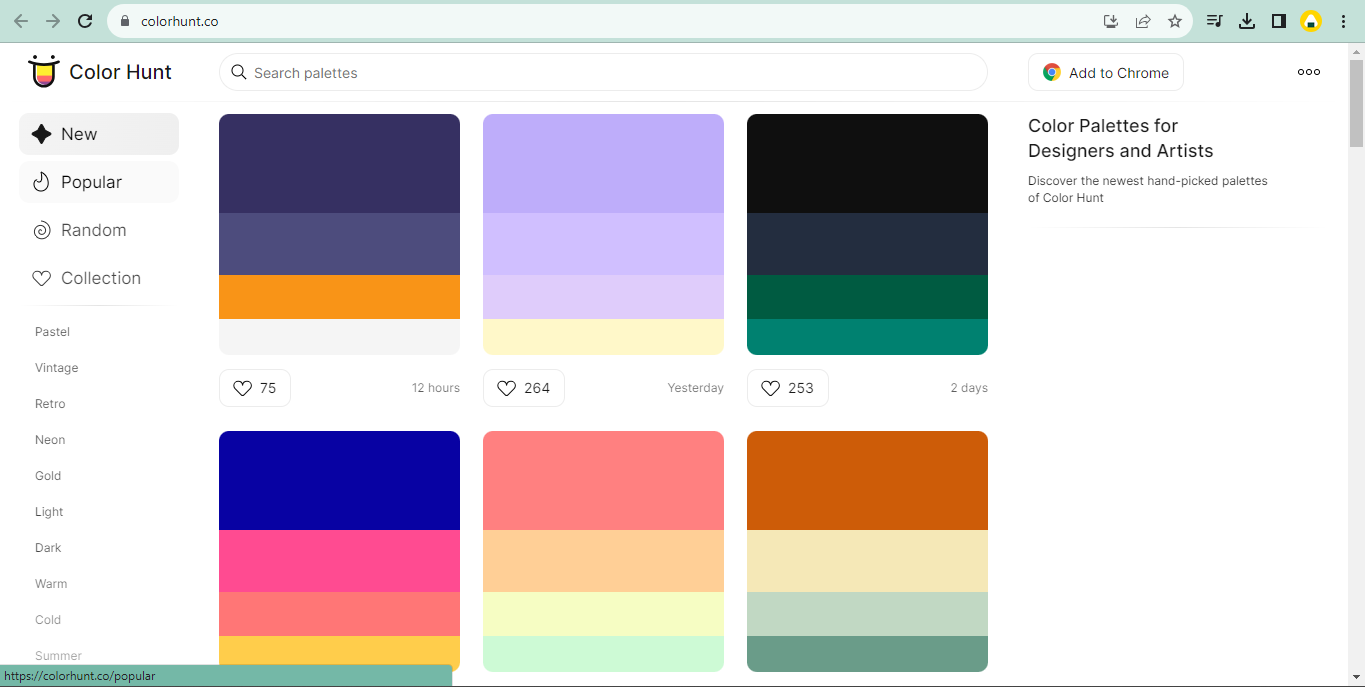Filter palettes by Warm tag
Screen dimensions: 1365x687
pos(51,584)
